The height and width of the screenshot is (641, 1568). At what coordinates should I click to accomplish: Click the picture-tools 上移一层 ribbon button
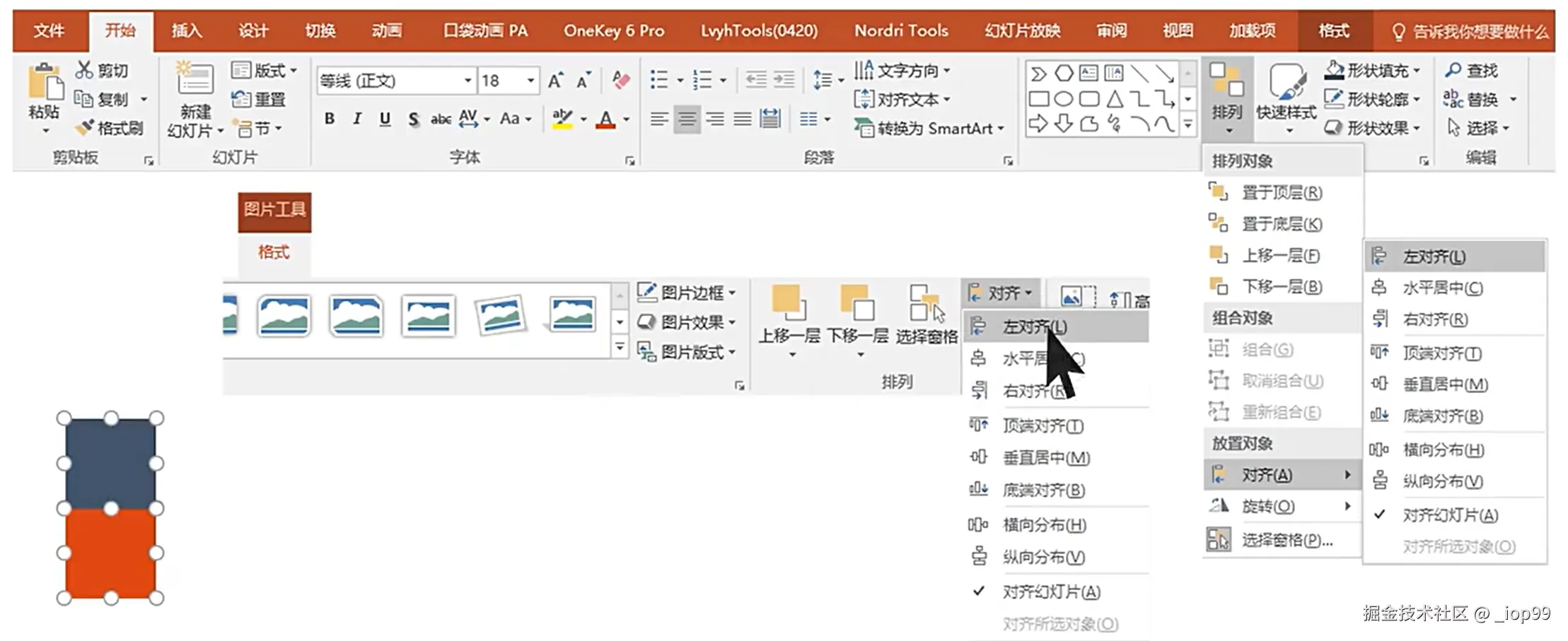pos(789,319)
